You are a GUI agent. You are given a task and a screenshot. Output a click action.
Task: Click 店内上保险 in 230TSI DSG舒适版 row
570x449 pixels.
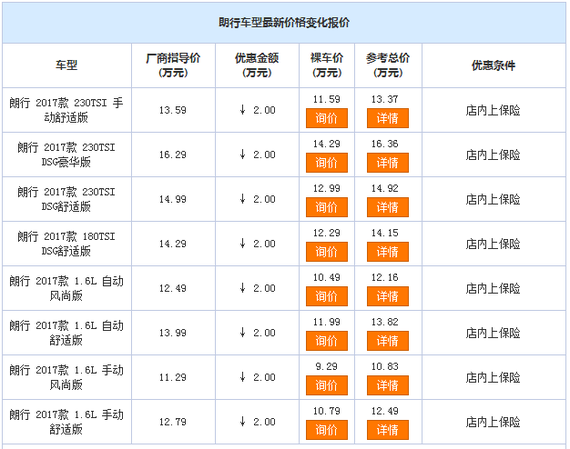[x=493, y=199]
